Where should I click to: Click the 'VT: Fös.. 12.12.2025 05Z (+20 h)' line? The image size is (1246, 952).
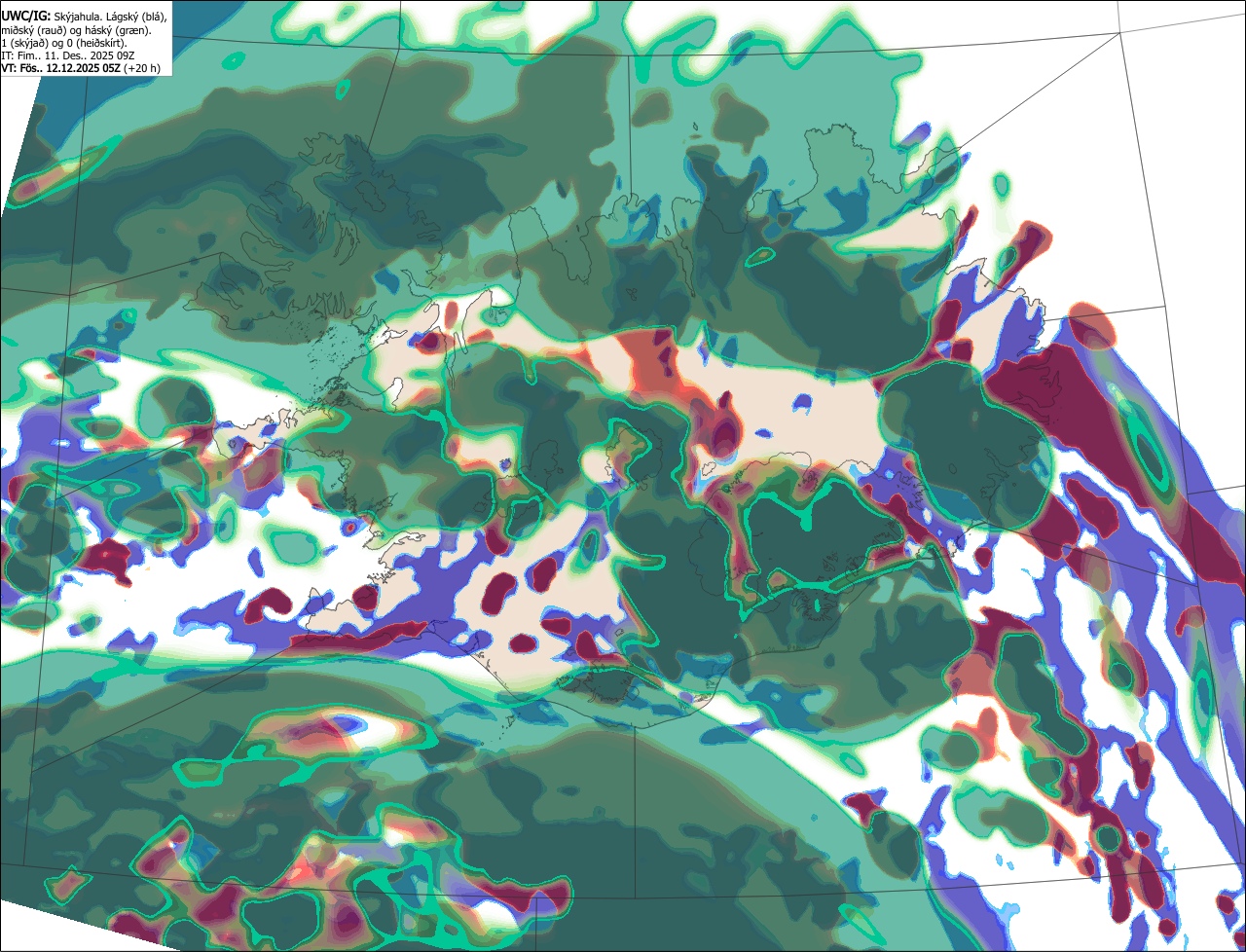[82, 68]
